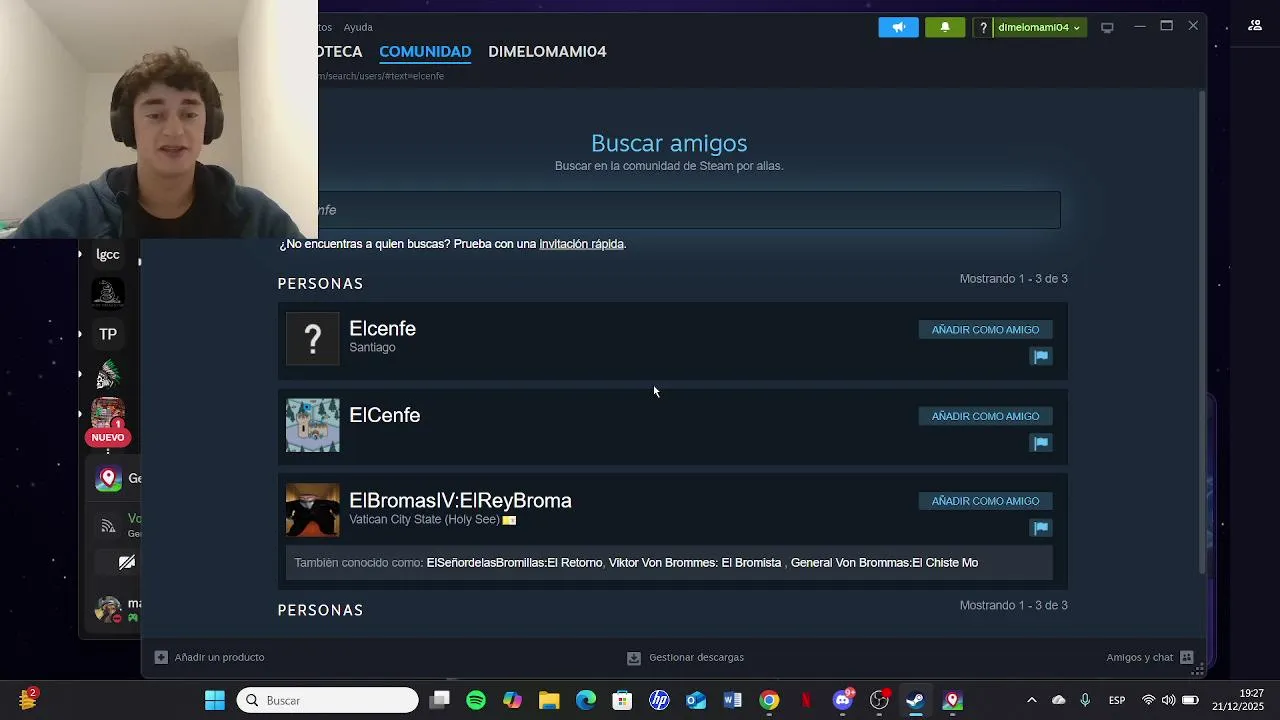Click the OneDrive cloud tray icon
1280x720 pixels.
point(1059,700)
